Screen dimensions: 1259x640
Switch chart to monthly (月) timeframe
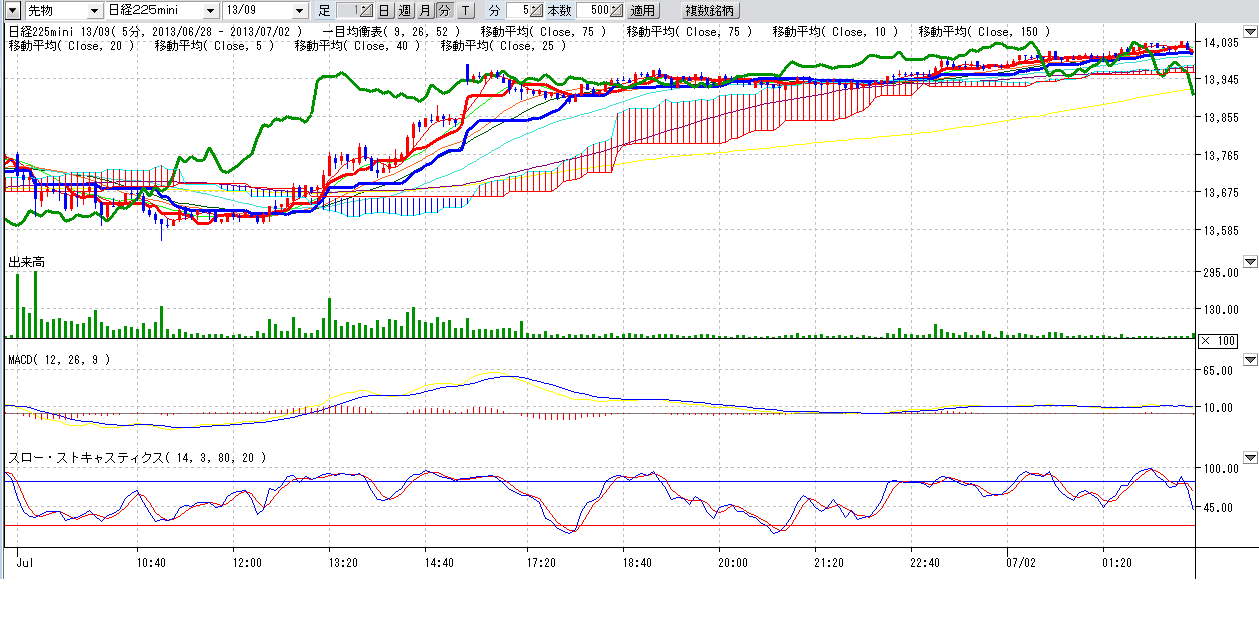tap(425, 11)
